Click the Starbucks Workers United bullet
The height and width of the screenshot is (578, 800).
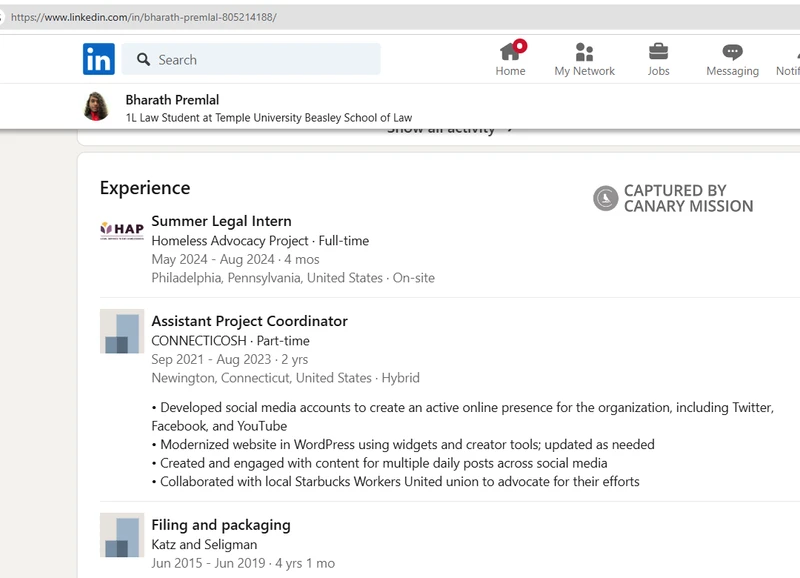(x=395, y=482)
